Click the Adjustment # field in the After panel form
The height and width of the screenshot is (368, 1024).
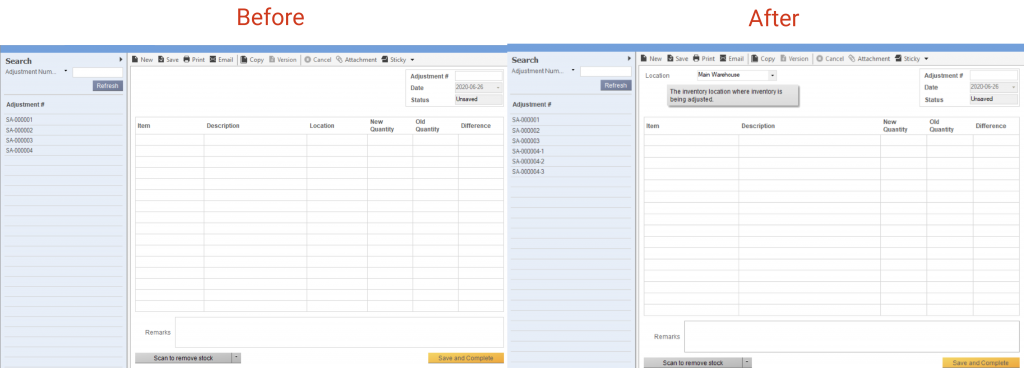click(994, 76)
